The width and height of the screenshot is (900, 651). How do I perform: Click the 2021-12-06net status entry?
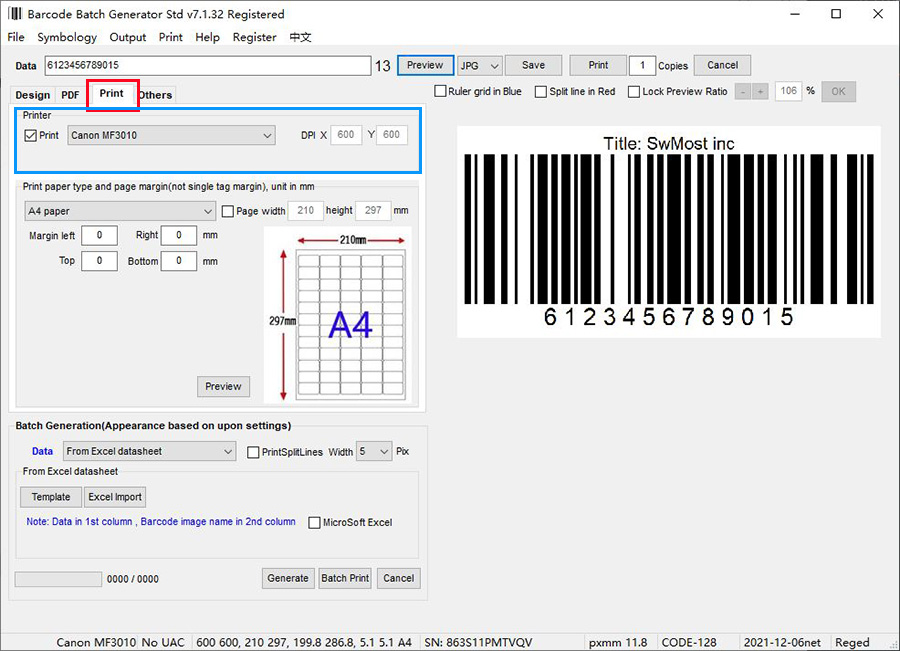click(x=782, y=642)
